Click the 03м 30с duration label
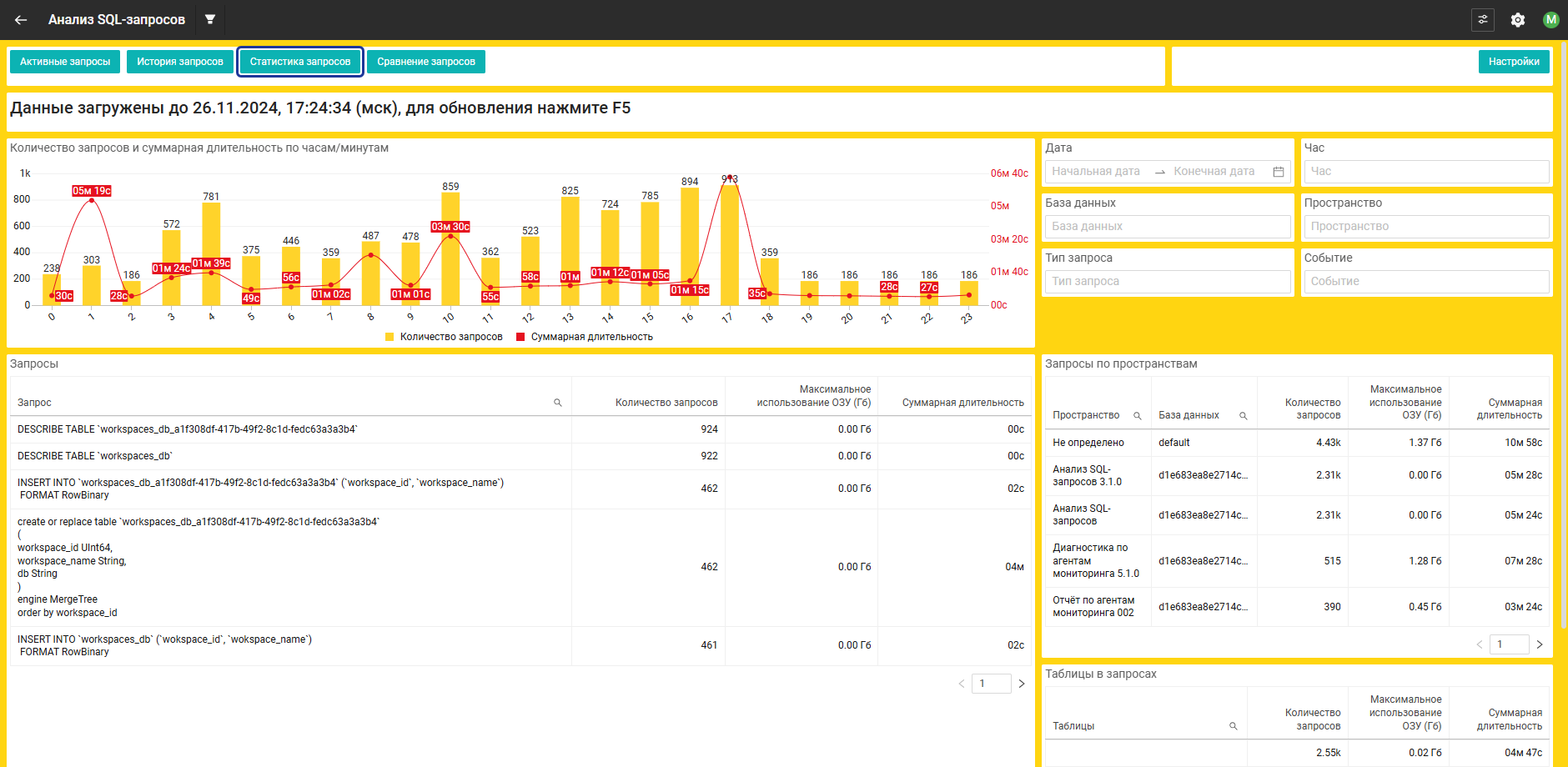Image resolution: width=1568 pixels, height=767 pixels. pyautogui.click(x=450, y=227)
